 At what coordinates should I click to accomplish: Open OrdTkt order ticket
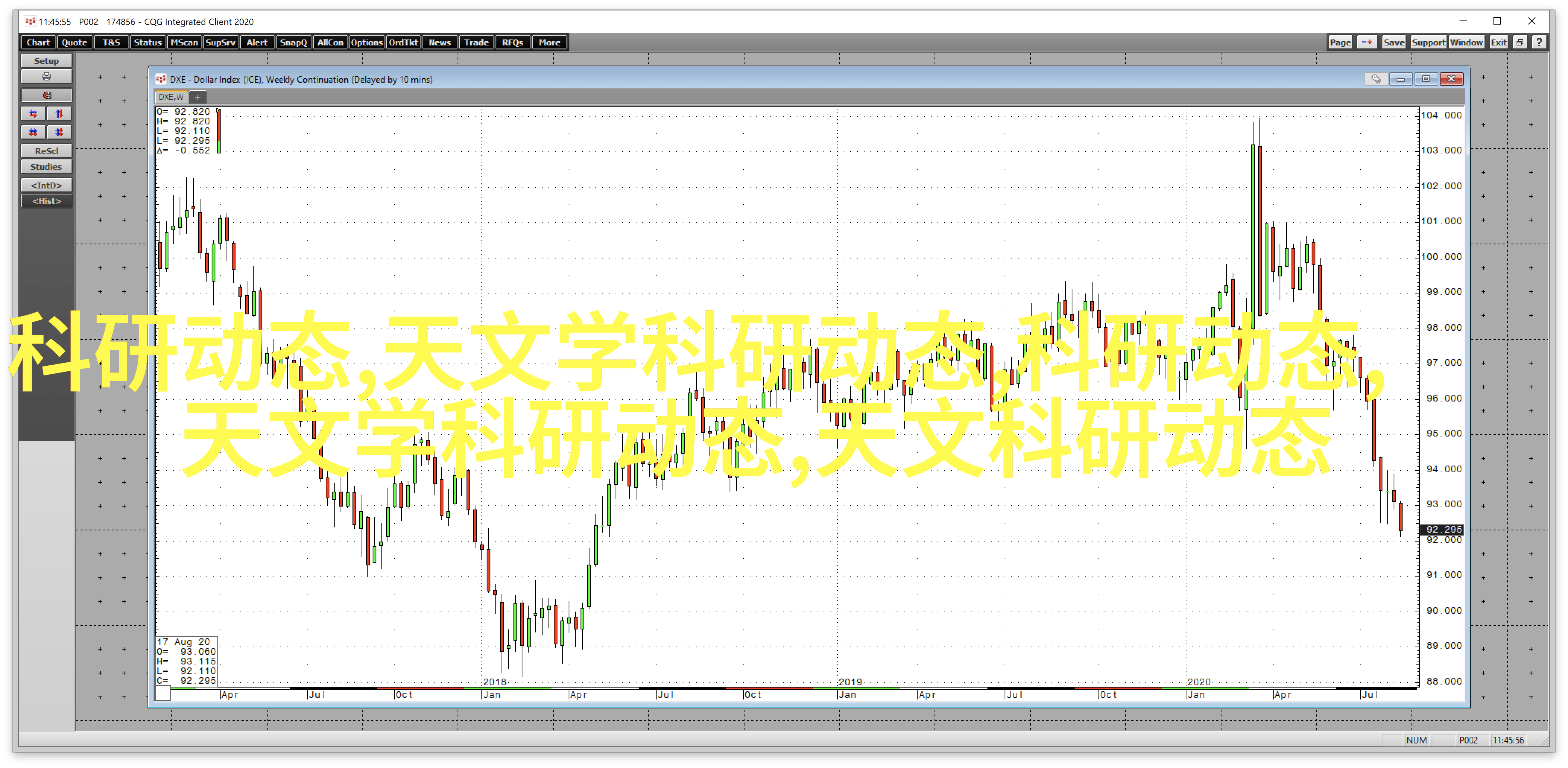click(403, 42)
